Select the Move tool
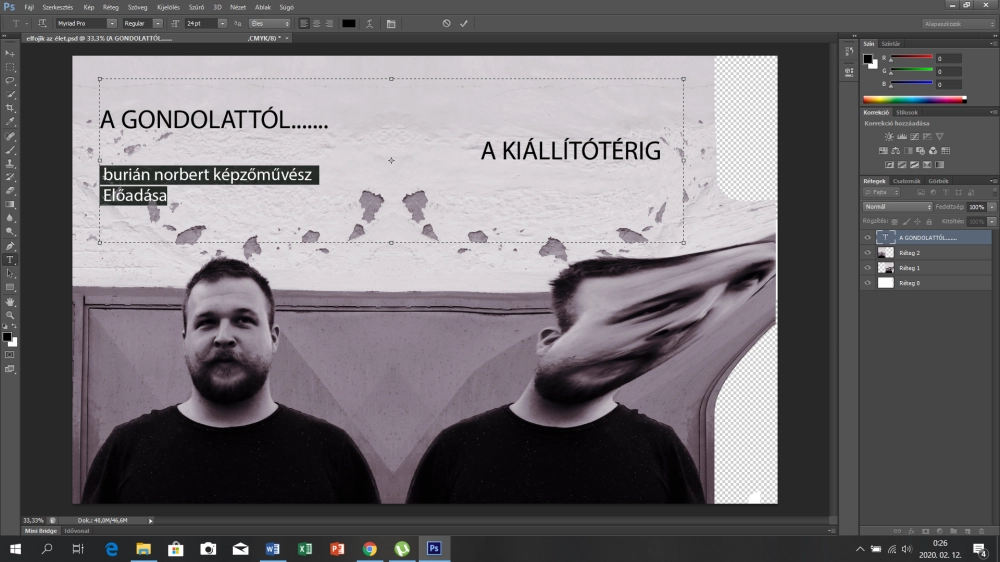Viewport: 1000px width, 562px height. [x=10, y=53]
